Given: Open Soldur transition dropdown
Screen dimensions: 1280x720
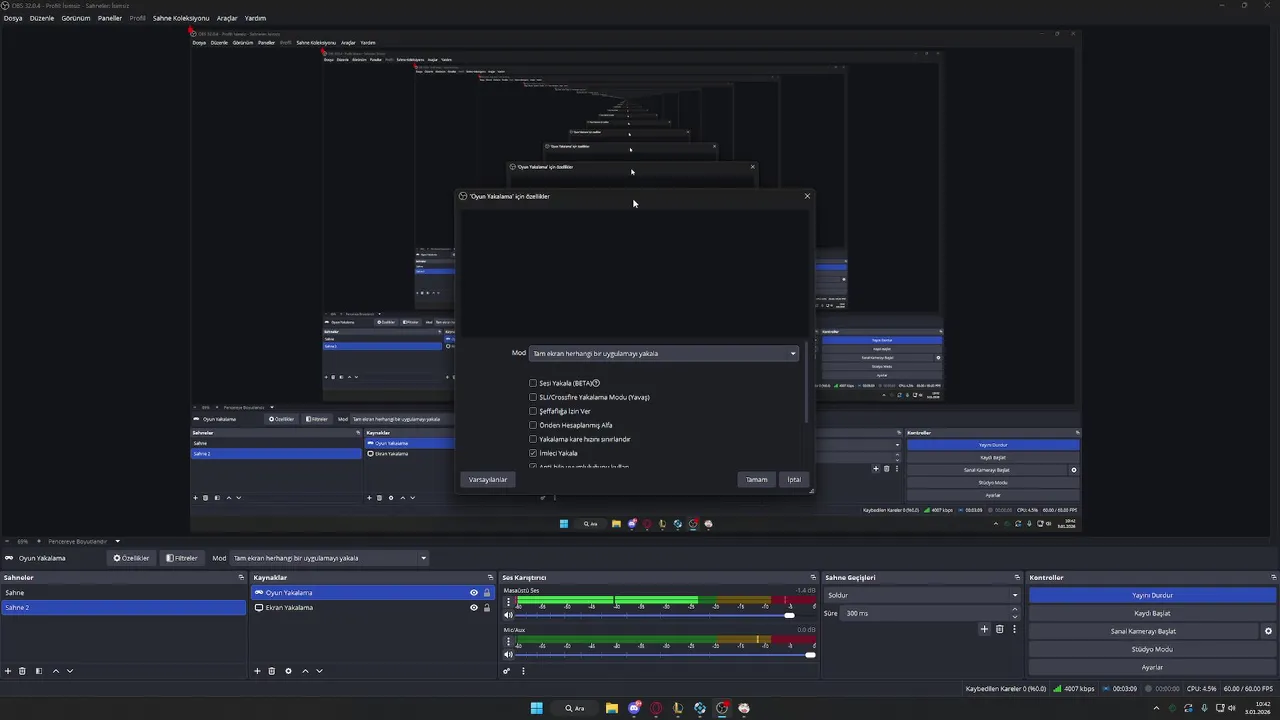Looking at the screenshot, I should point(922,595).
